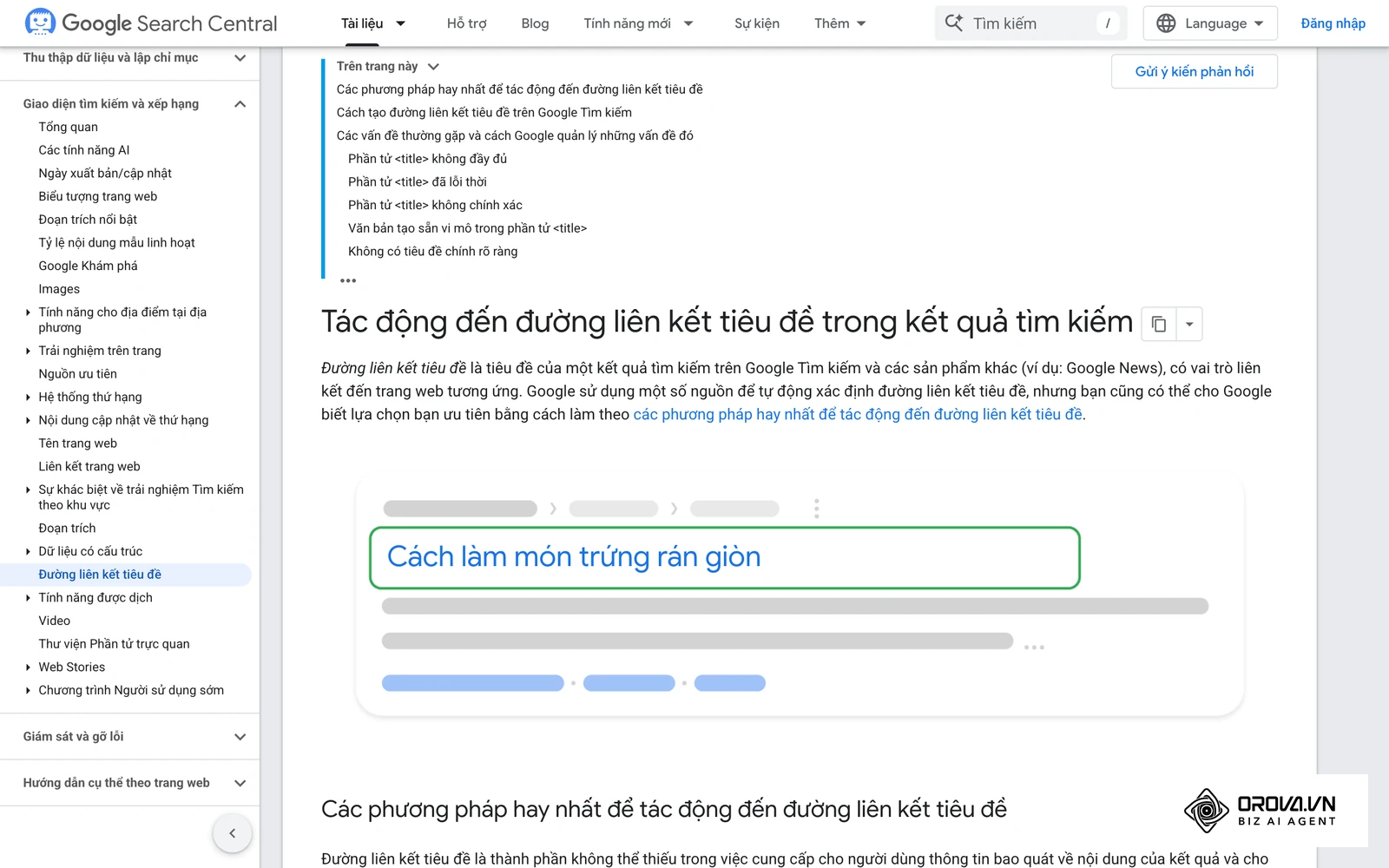Open the Hỗ trợ tab

(466, 23)
